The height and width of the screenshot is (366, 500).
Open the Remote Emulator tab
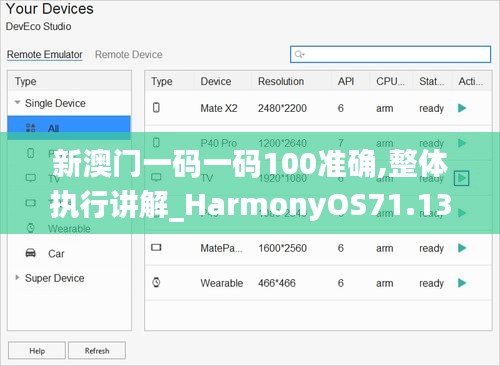tap(45, 54)
